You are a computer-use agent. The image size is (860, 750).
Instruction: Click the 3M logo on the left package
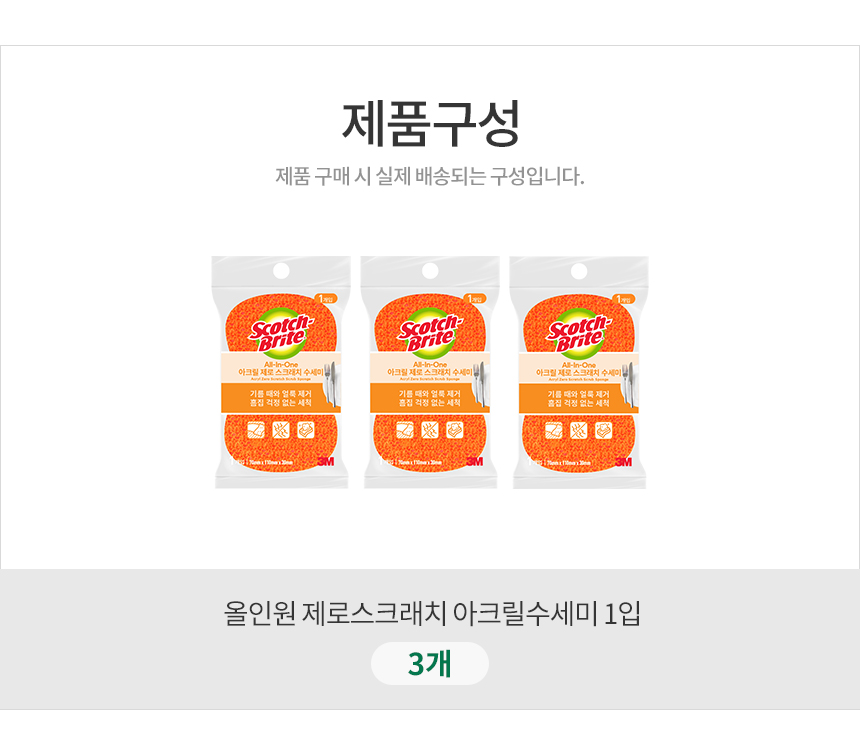tap(324, 461)
